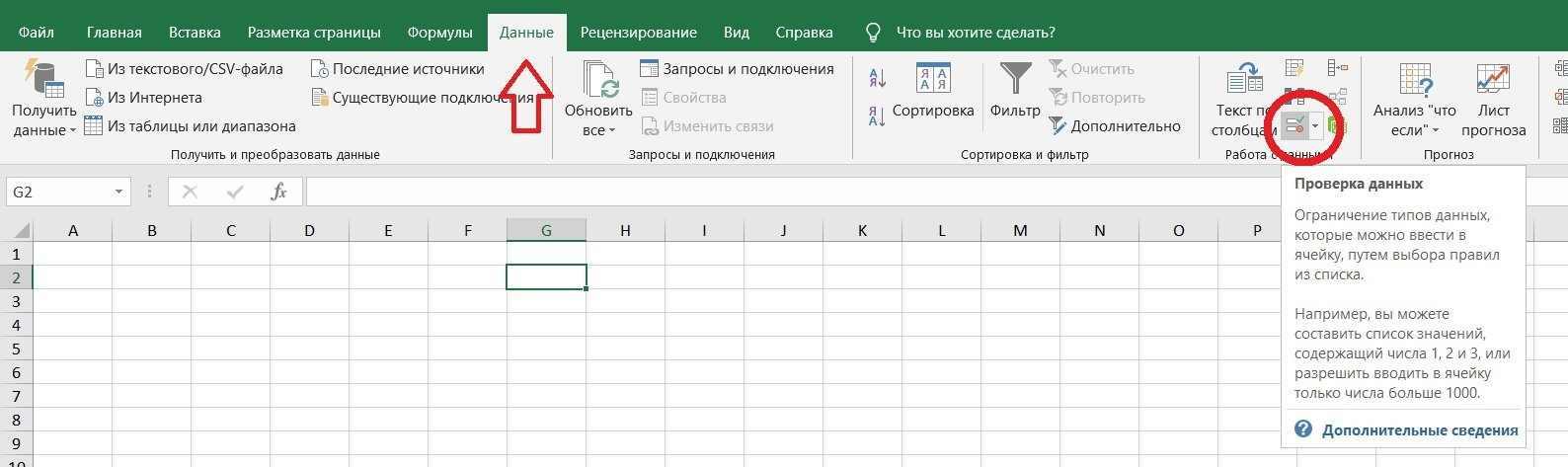1568x467 pixels.
Task: Sort ascending A to Я icon
Action: click(x=877, y=77)
